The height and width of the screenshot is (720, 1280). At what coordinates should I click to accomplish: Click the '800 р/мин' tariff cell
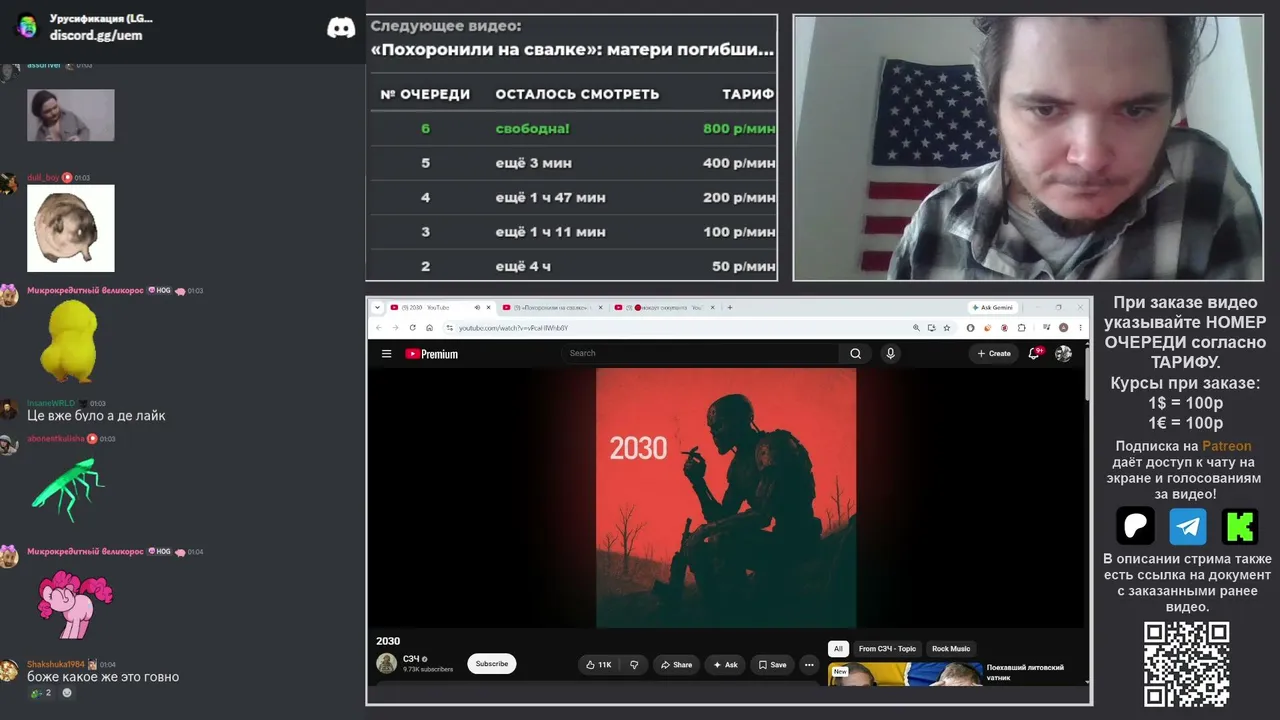click(x=738, y=129)
